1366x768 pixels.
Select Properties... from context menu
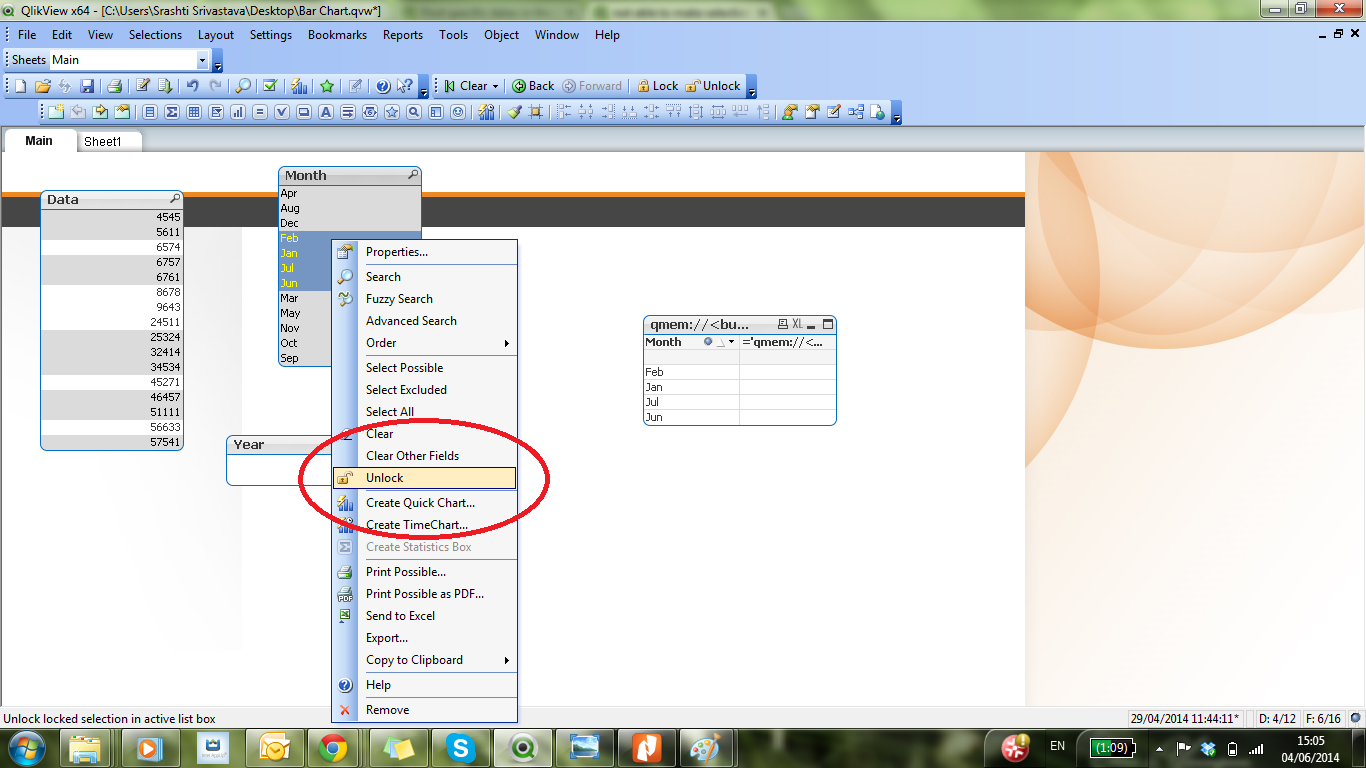425,252
